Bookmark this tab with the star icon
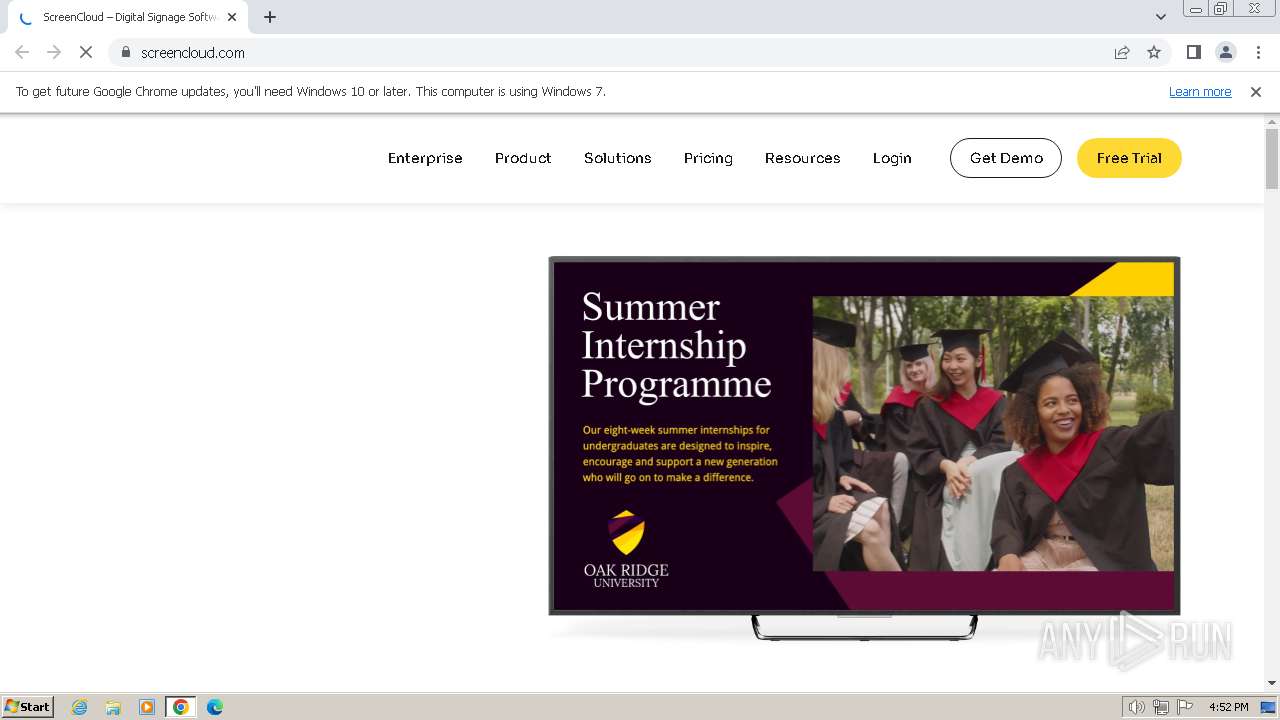 coord(1154,53)
